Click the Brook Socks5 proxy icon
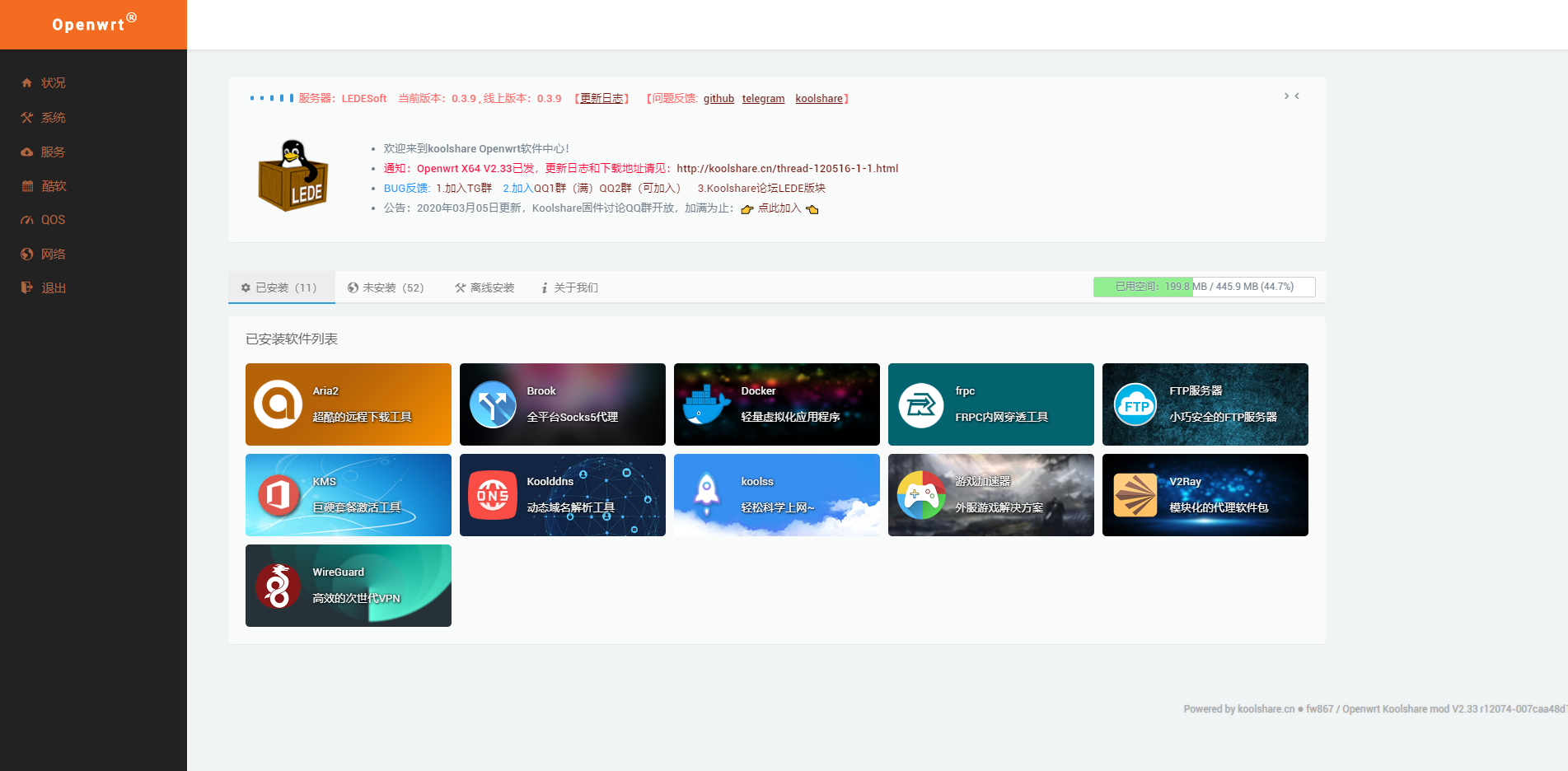 coord(493,404)
